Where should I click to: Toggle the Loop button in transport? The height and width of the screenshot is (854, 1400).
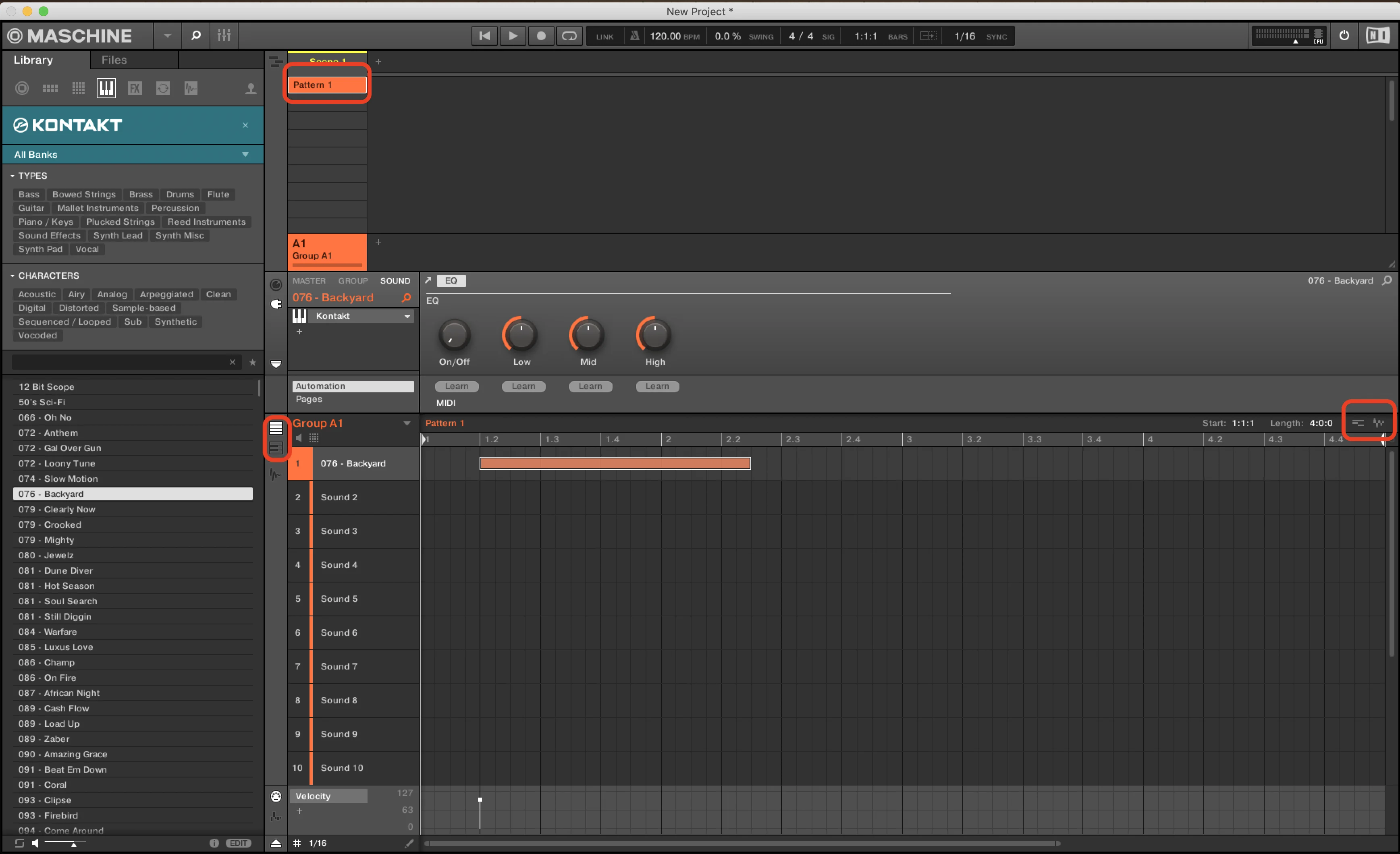[569, 36]
